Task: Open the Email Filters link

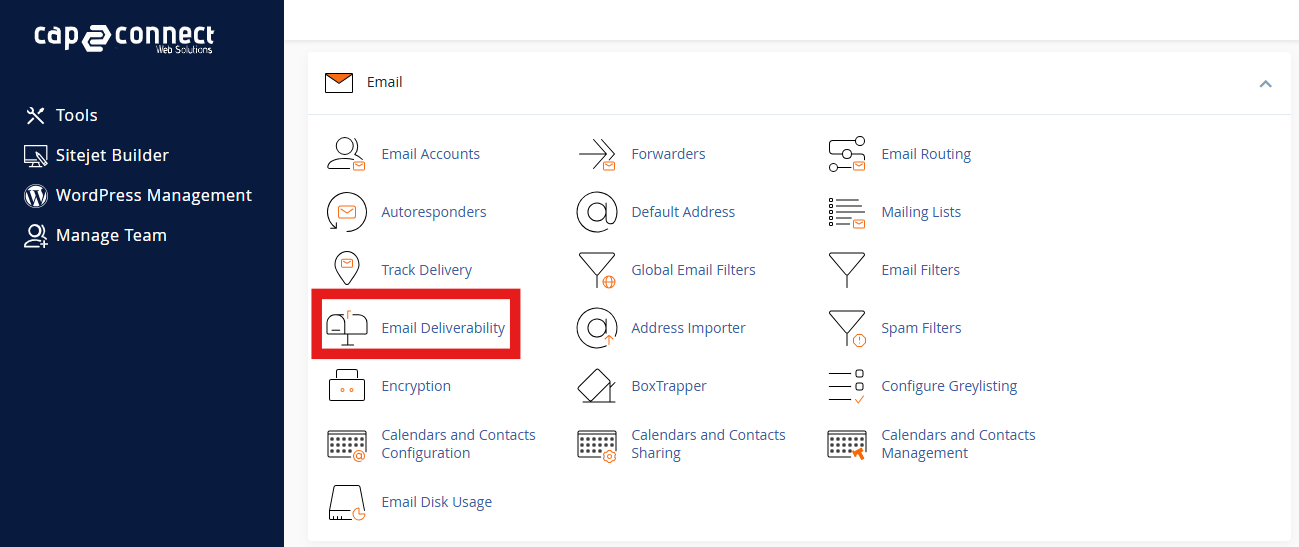Action: 920,270
